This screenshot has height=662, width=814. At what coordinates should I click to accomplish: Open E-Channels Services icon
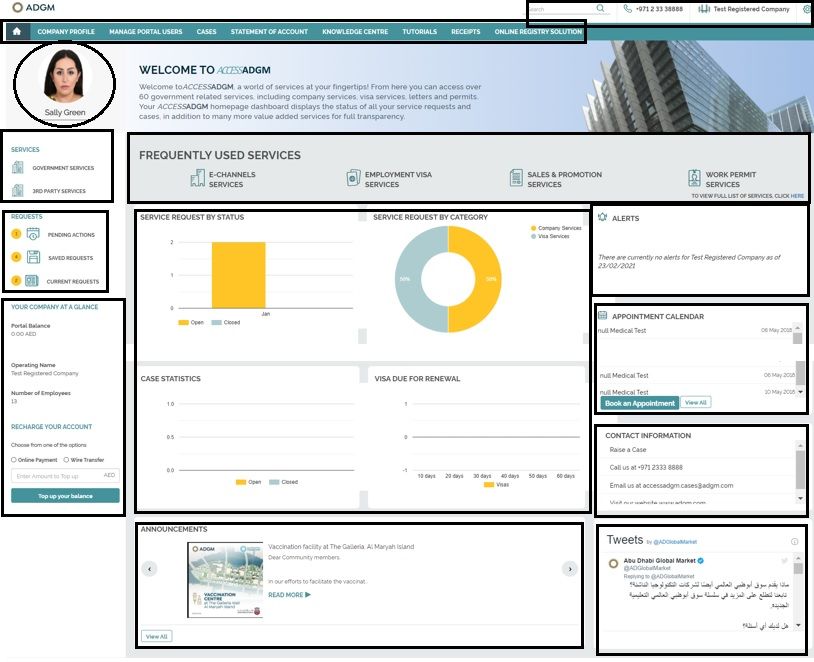[197, 178]
